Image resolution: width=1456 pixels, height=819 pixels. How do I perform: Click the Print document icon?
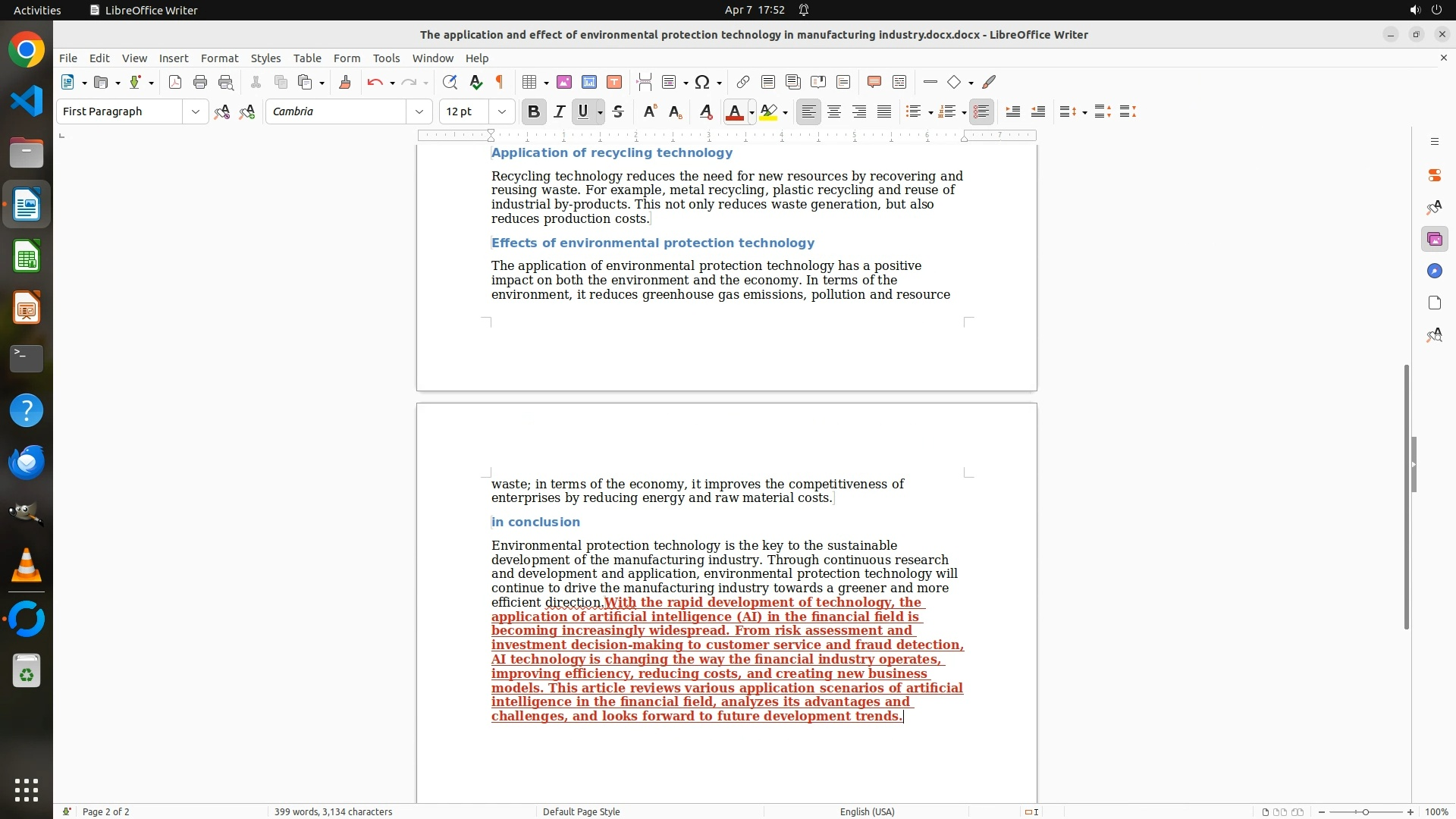pos(200,83)
